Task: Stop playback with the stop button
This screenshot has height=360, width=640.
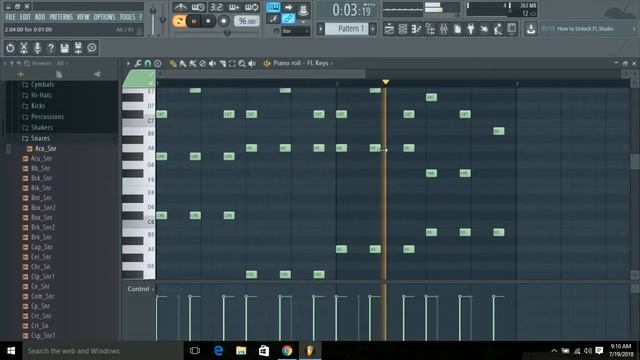Action: point(209,21)
